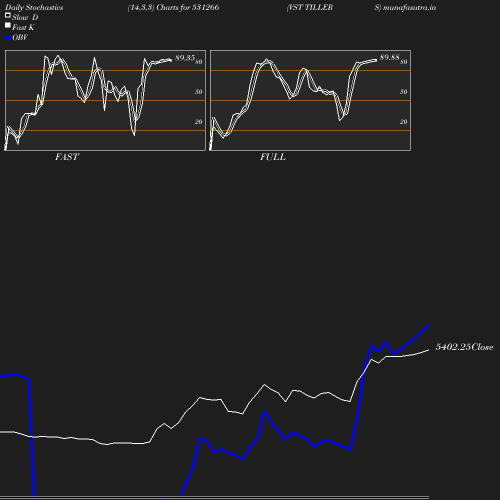
Task: Click the 80 axis label on FULL chart
Action: coord(404,62)
